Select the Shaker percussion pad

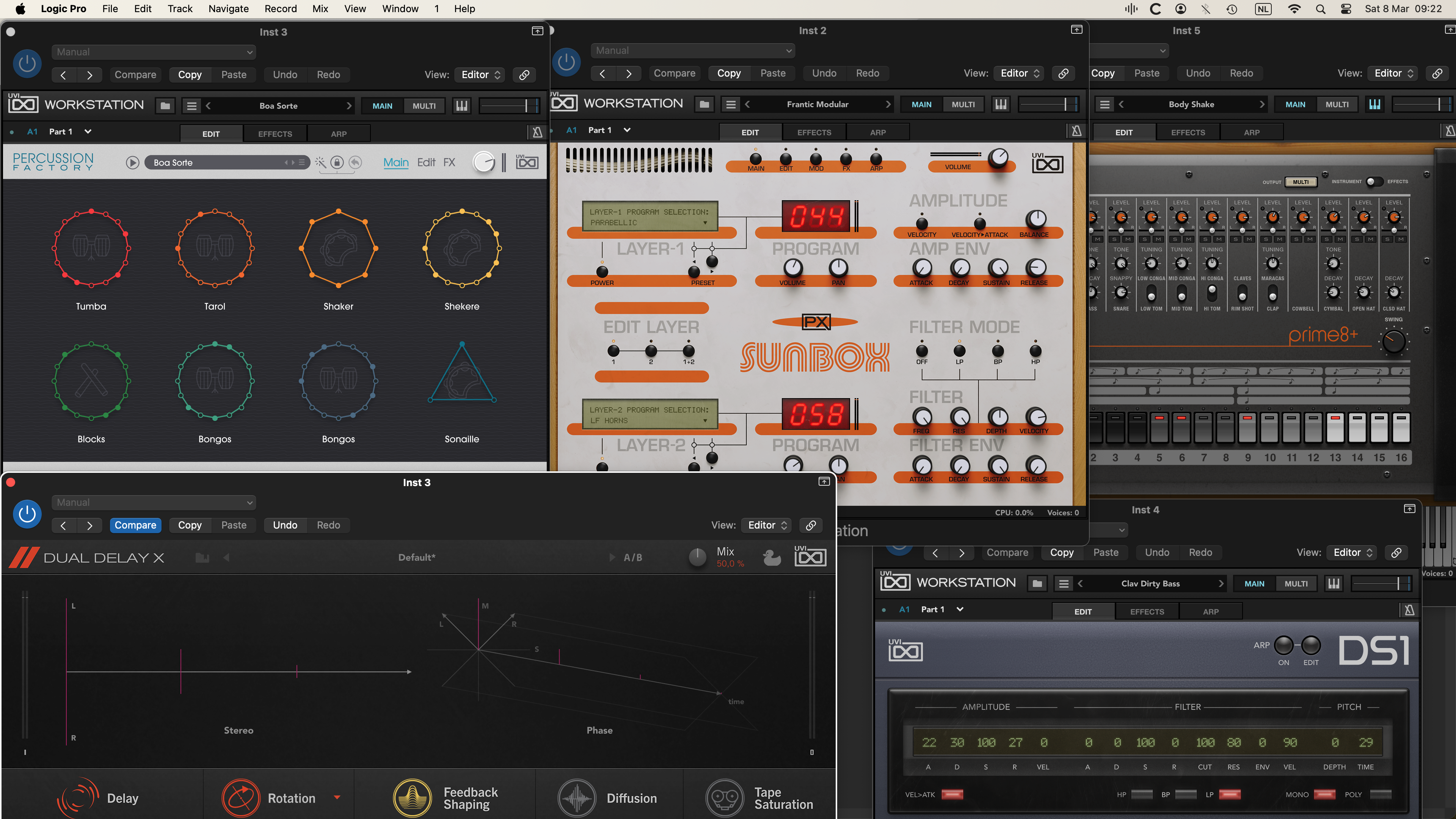click(x=338, y=248)
